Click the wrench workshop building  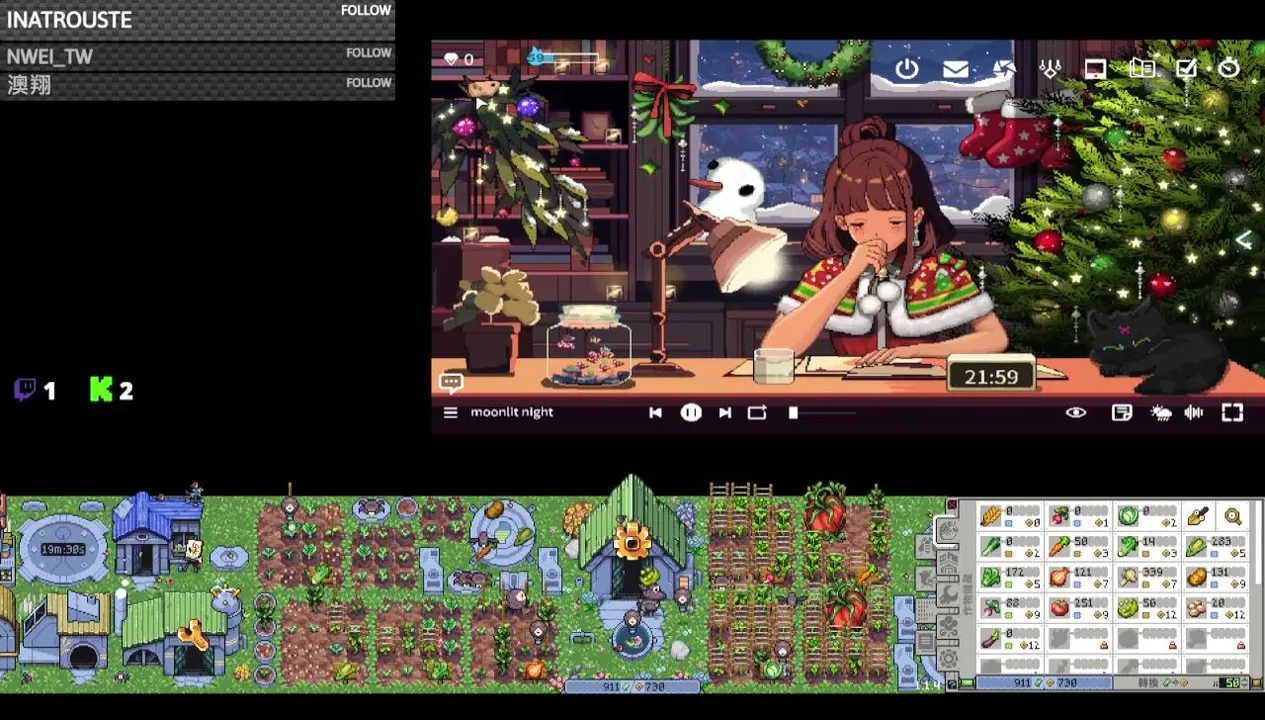[183, 636]
